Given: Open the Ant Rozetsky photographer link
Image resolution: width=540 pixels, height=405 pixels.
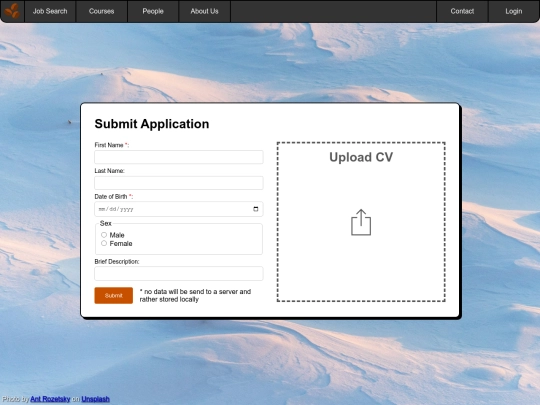Looking at the screenshot, I should [50, 399].
